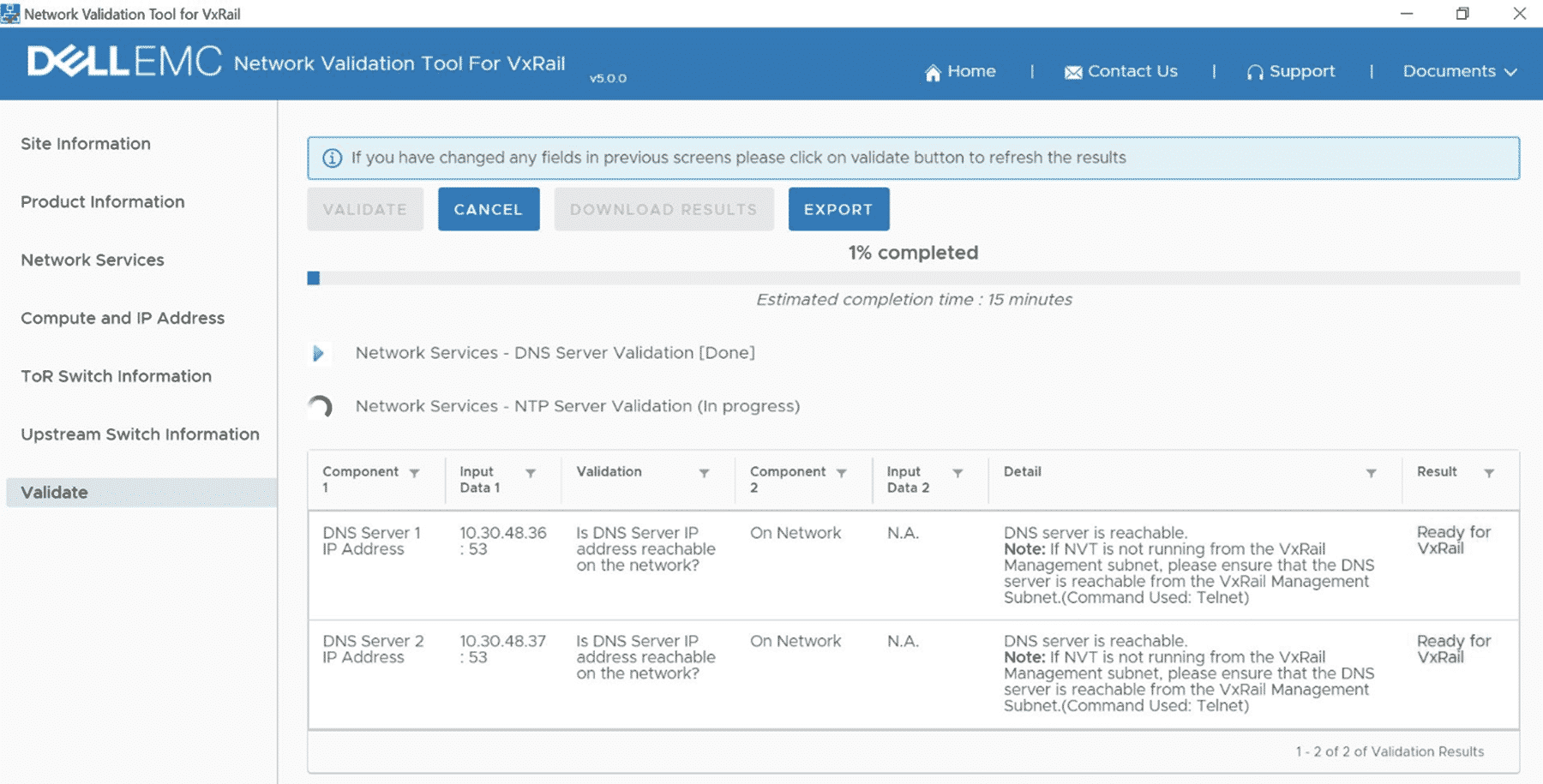The height and width of the screenshot is (784, 1543).
Task: Select the DNS Server 1 IP Address cell
Action: pyautogui.click(x=372, y=541)
